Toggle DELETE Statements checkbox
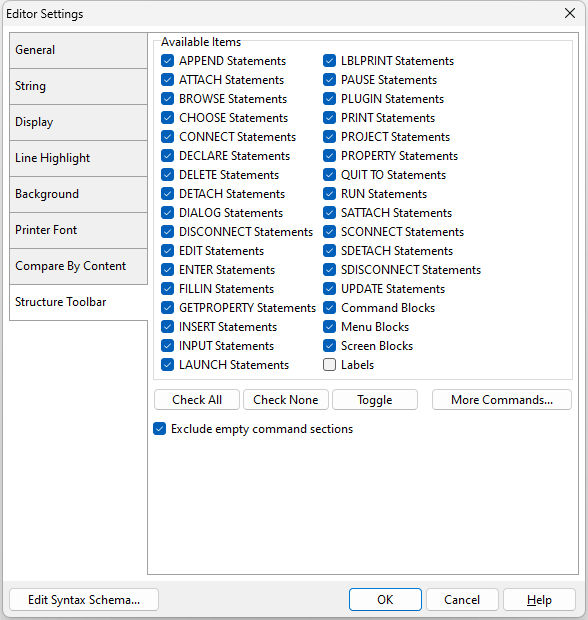This screenshot has width=588, height=620. 167,175
